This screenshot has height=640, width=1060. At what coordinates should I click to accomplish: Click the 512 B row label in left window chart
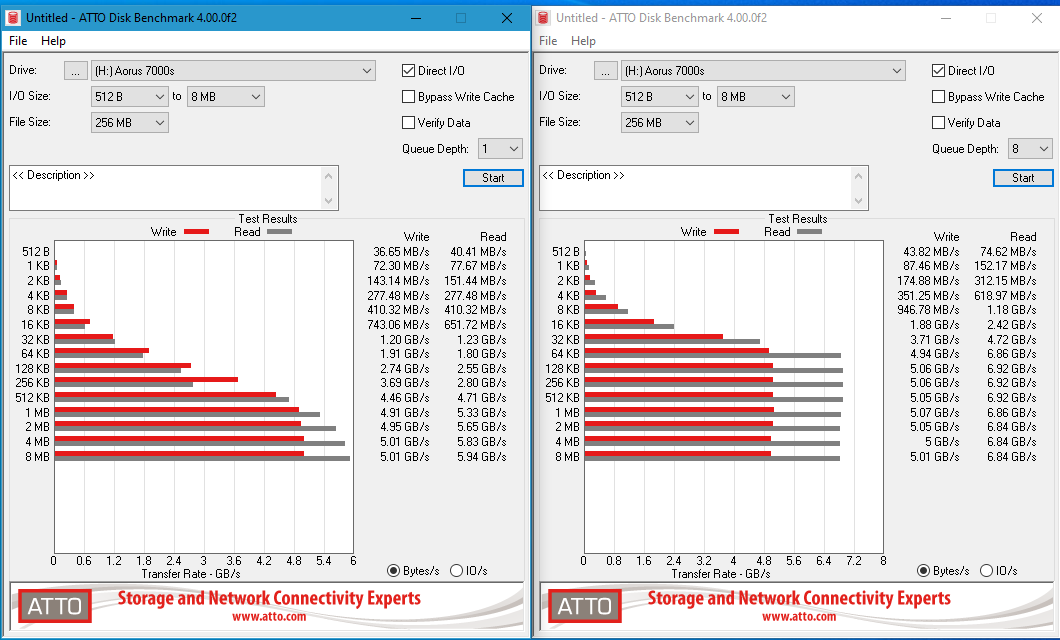pyautogui.click(x=36, y=251)
